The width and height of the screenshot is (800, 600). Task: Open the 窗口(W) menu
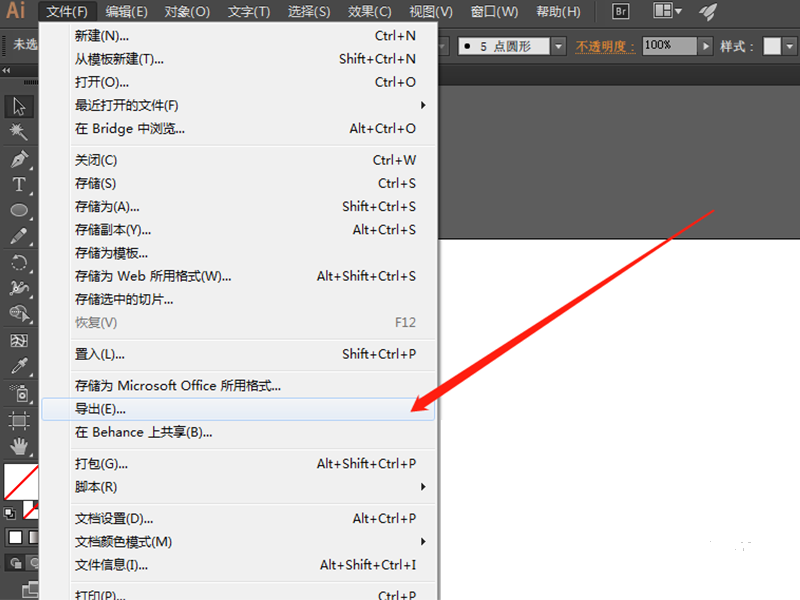[494, 11]
